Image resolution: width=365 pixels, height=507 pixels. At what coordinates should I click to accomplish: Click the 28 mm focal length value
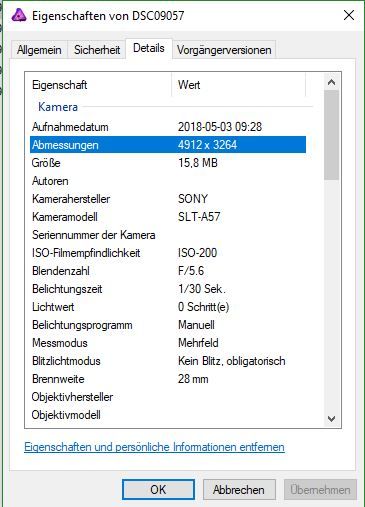coord(193,379)
